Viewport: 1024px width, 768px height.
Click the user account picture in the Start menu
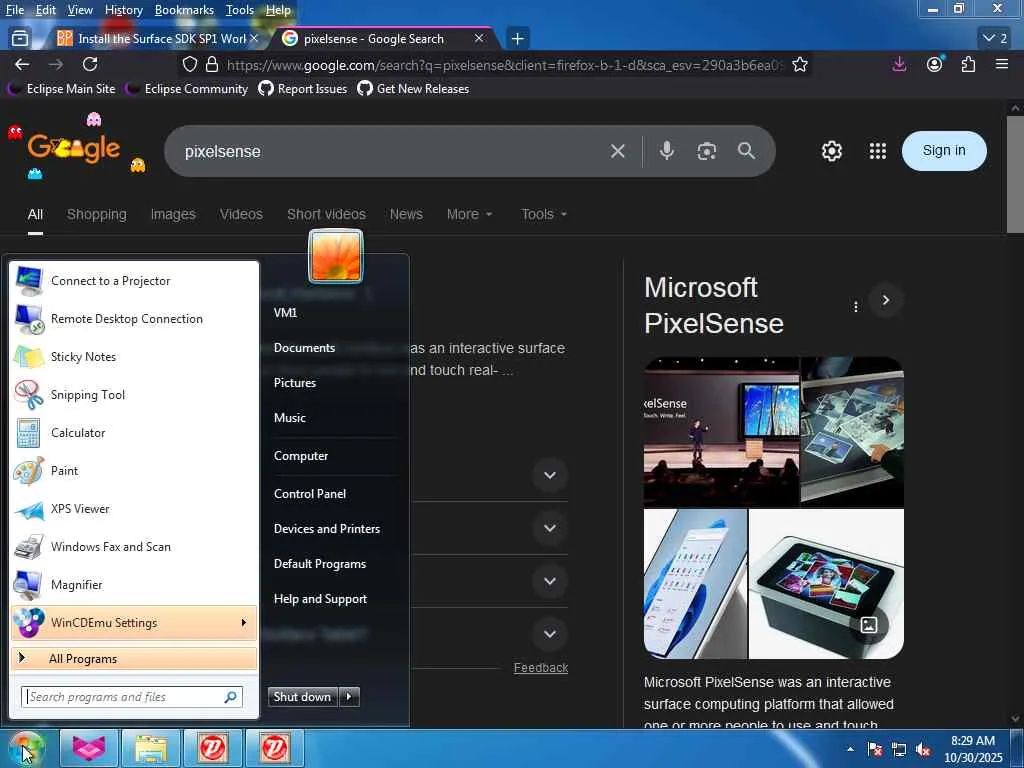pos(336,256)
